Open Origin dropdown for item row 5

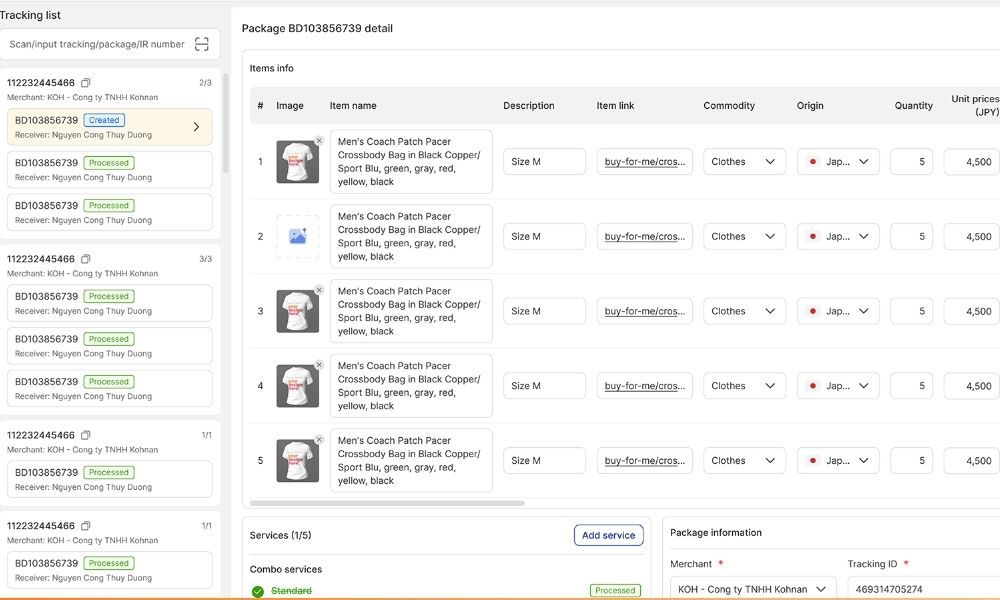[838, 460]
